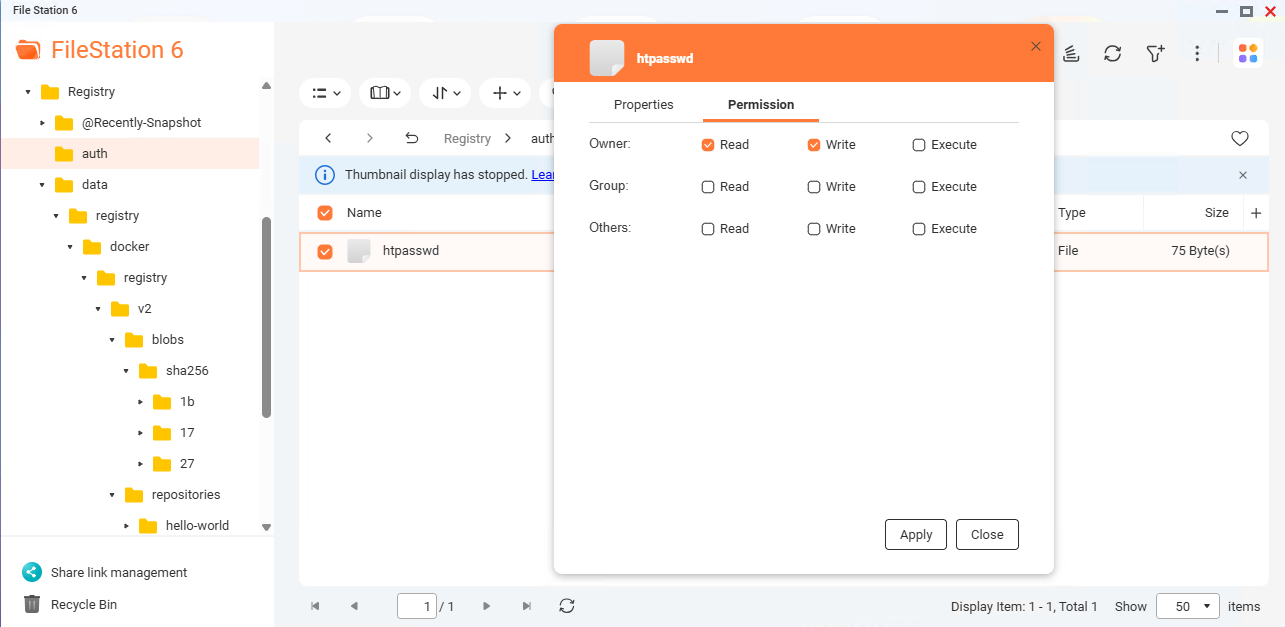Click the Apply button
1285x627 pixels.
pyautogui.click(x=916, y=535)
